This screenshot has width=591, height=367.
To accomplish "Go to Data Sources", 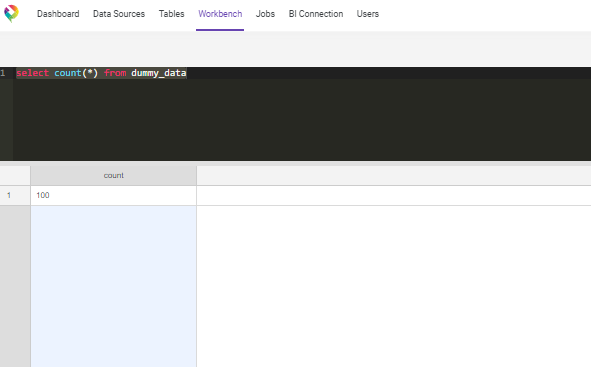I will 119,14.
